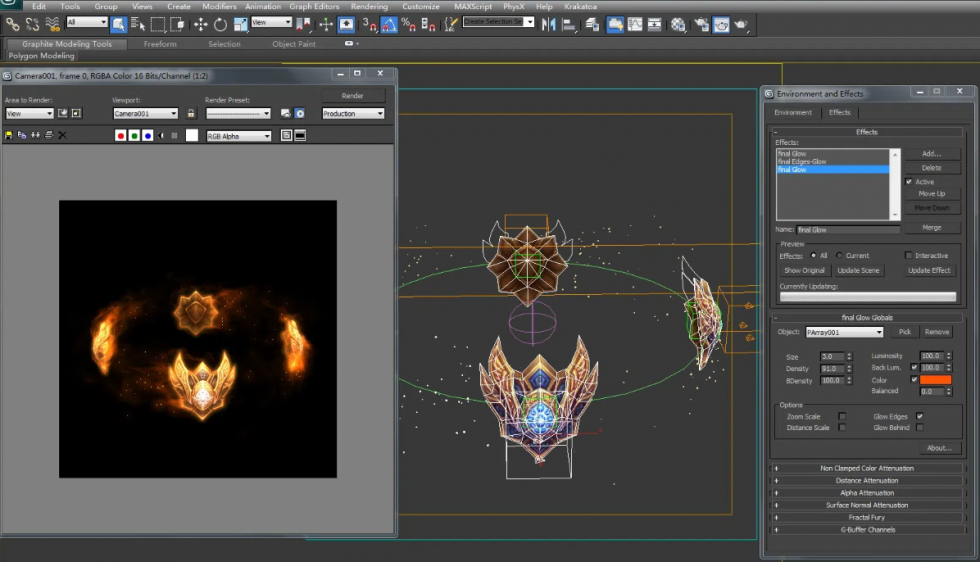The width and height of the screenshot is (980, 562).
Task: Enable the Interactive preview checkbox
Action: pos(908,255)
